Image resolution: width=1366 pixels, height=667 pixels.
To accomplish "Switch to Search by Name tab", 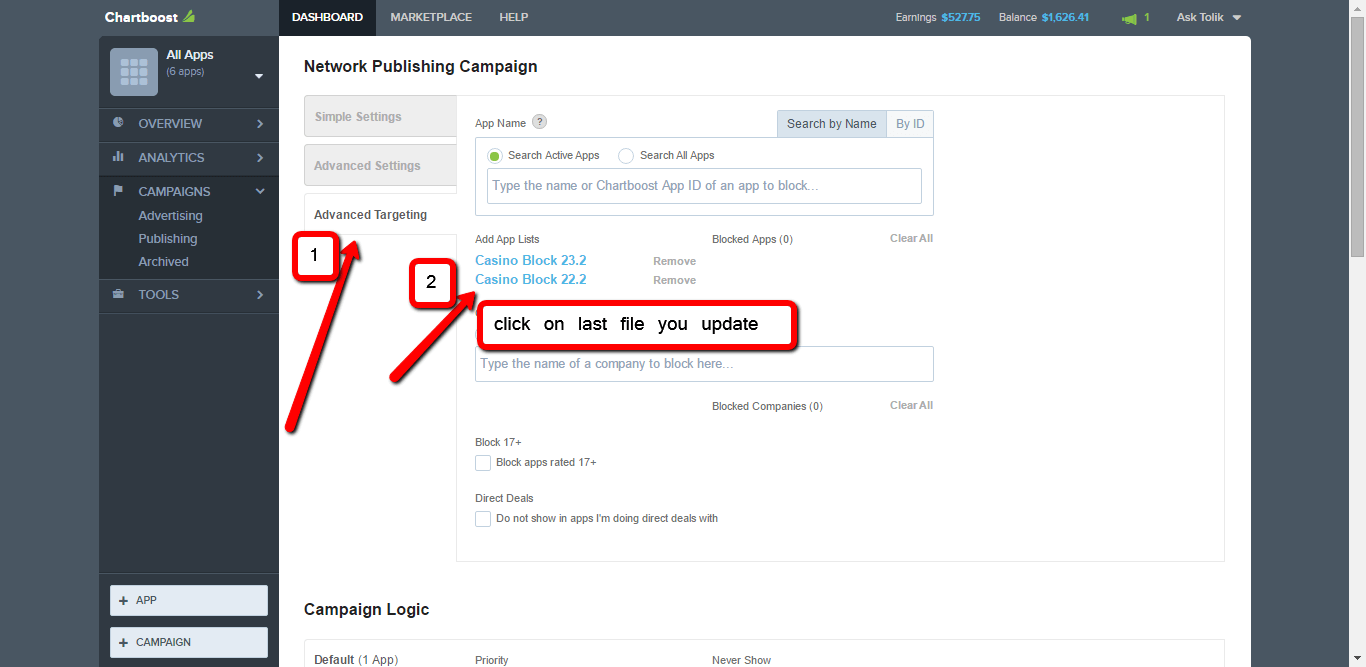I will pos(832,124).
